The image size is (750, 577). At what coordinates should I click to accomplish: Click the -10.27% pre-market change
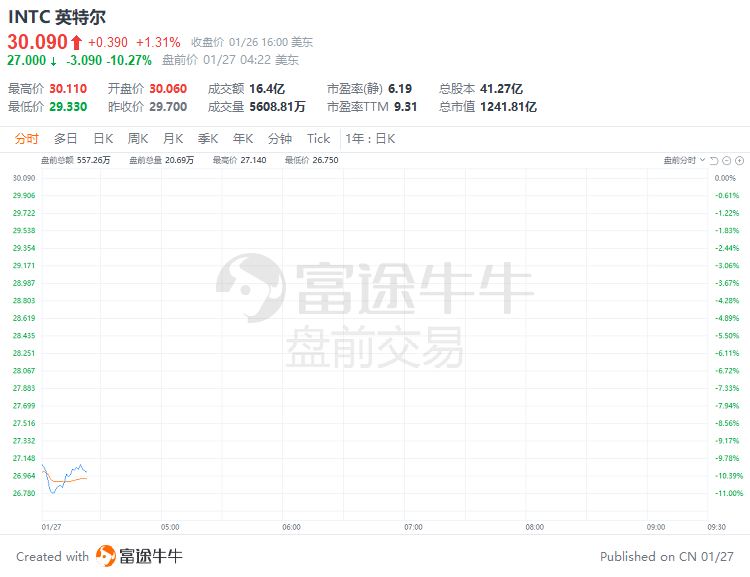[129, 60]
